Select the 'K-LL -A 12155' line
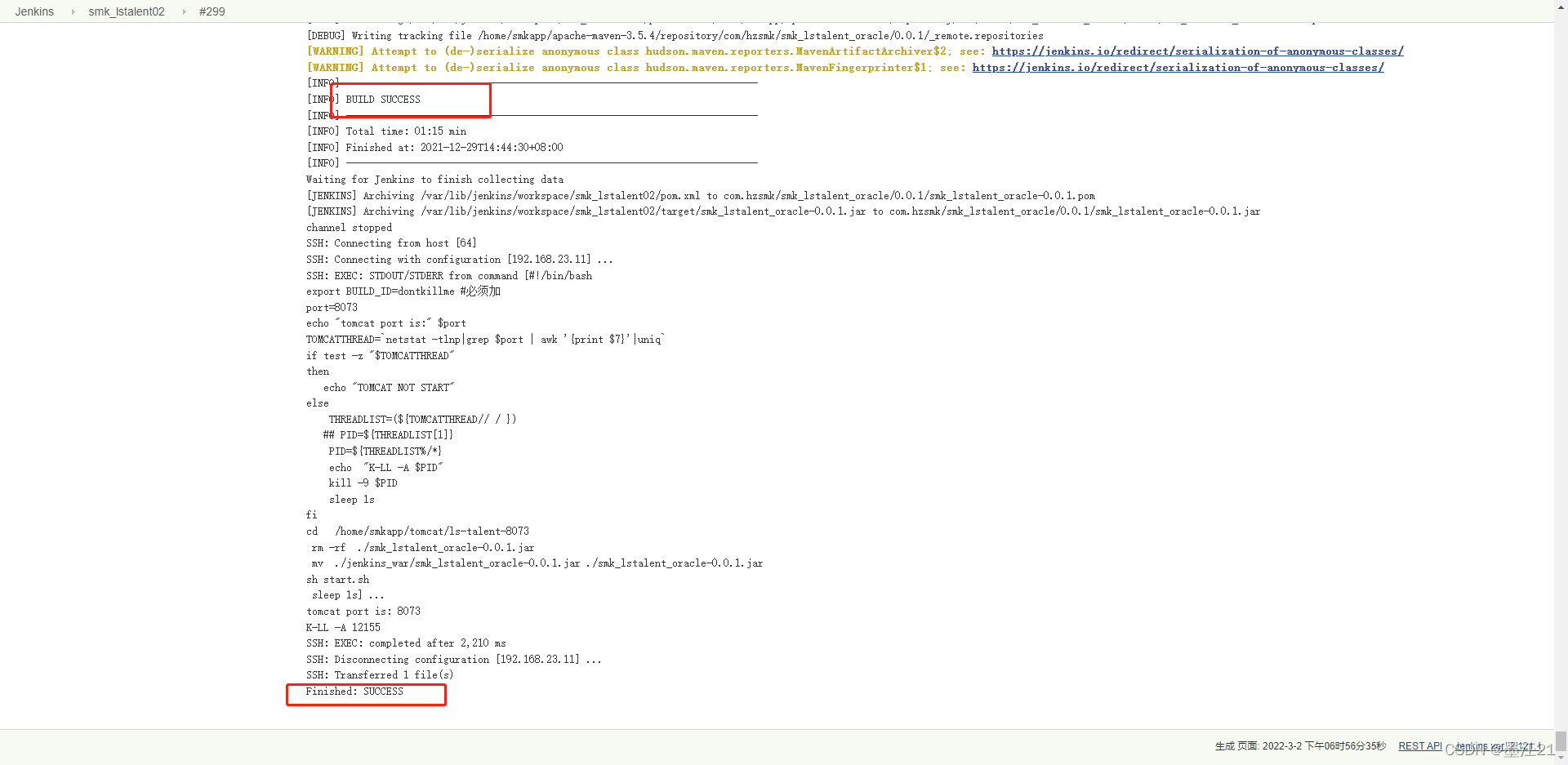Viewport: 1568px width, 765px height. 343,628
